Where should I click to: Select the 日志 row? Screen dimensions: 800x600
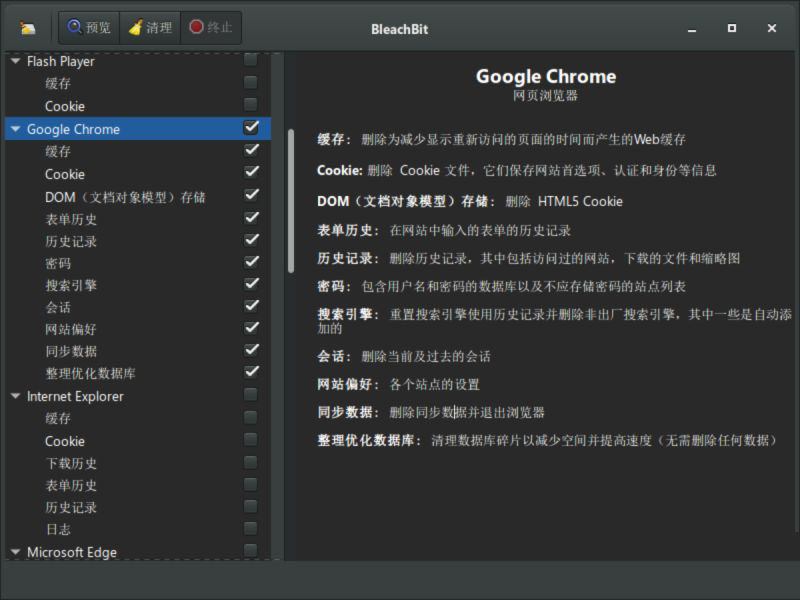tap(58, 529)
